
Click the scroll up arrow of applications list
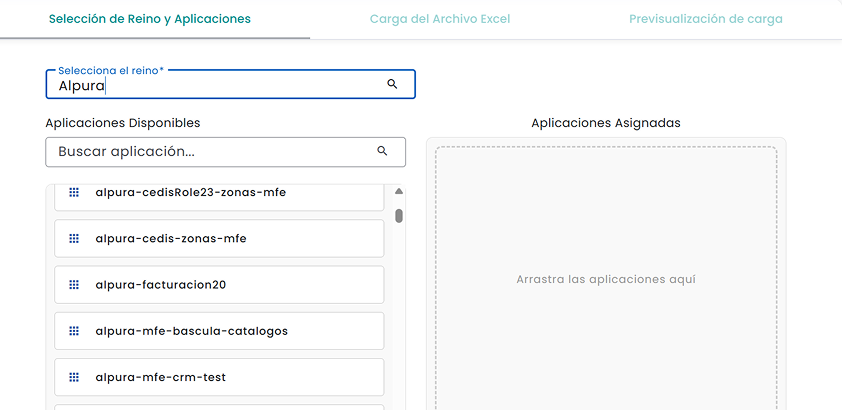point(399,192)
